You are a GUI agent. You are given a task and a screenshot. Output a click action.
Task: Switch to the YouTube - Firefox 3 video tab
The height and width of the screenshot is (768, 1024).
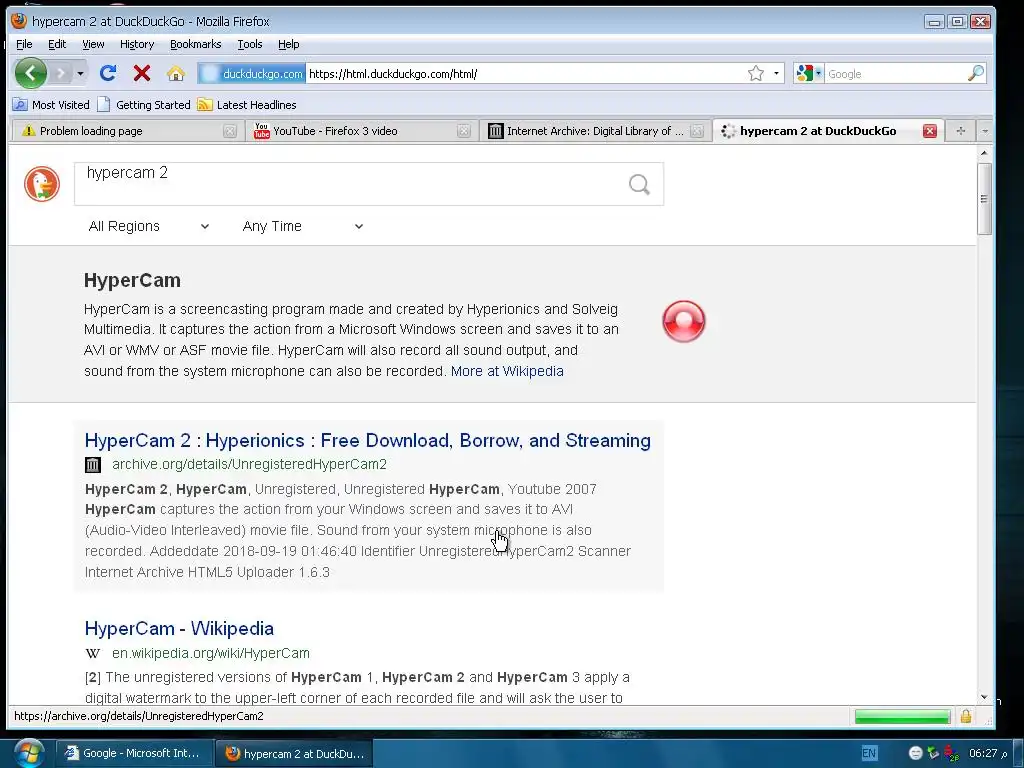pyautogui.click(x=362, y=131)
